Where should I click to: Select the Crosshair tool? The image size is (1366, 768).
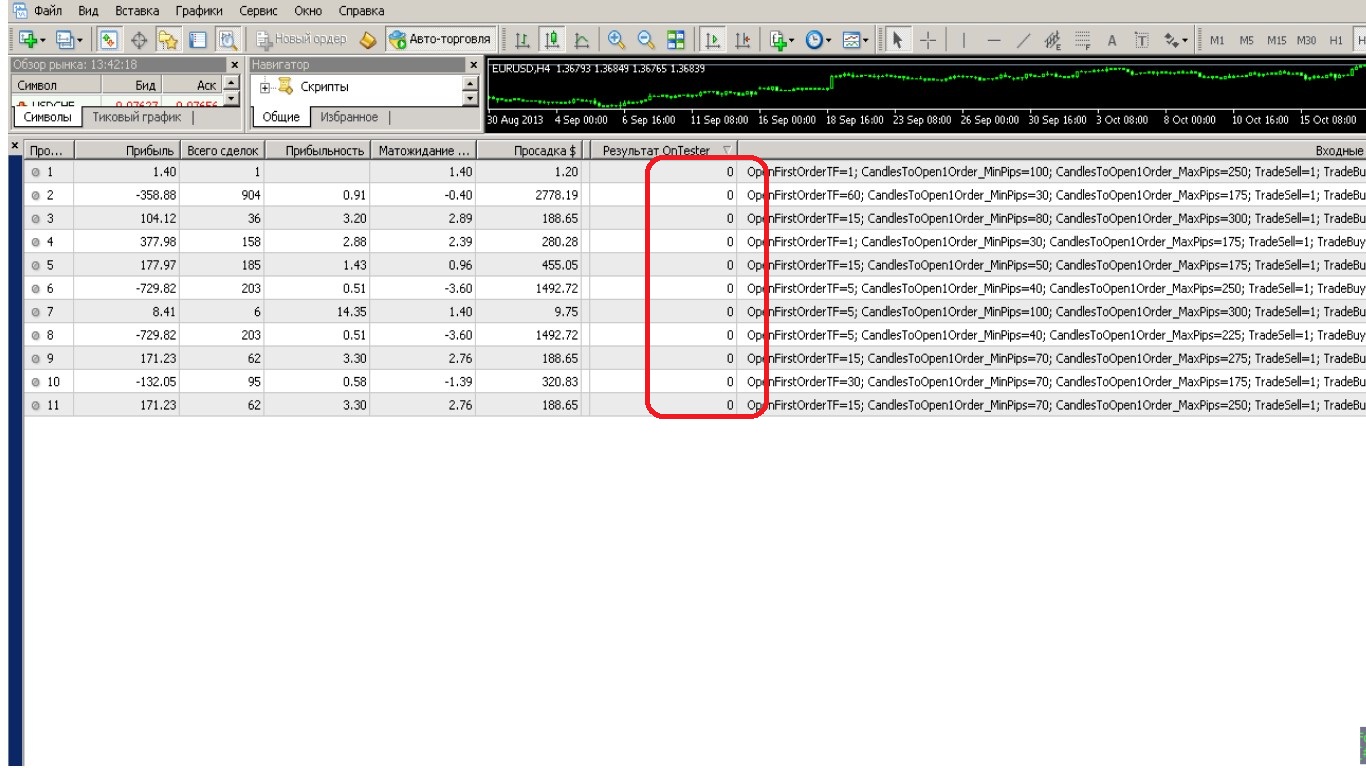pos(927,40)
